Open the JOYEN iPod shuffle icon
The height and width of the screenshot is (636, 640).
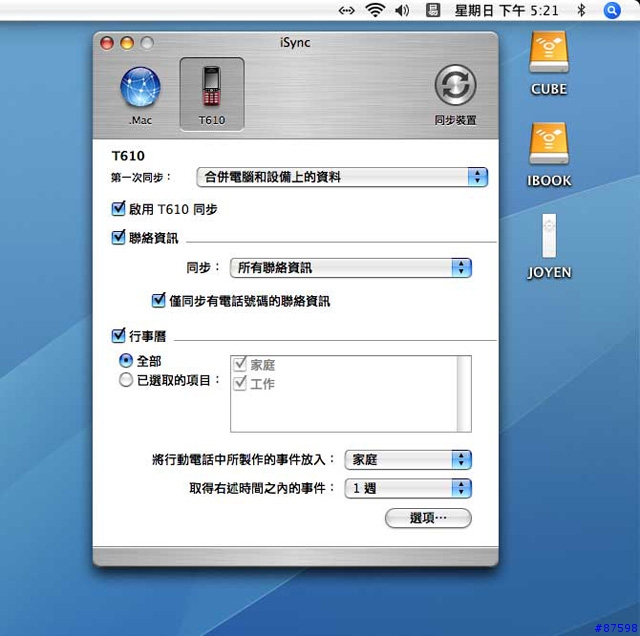point(549,236)
